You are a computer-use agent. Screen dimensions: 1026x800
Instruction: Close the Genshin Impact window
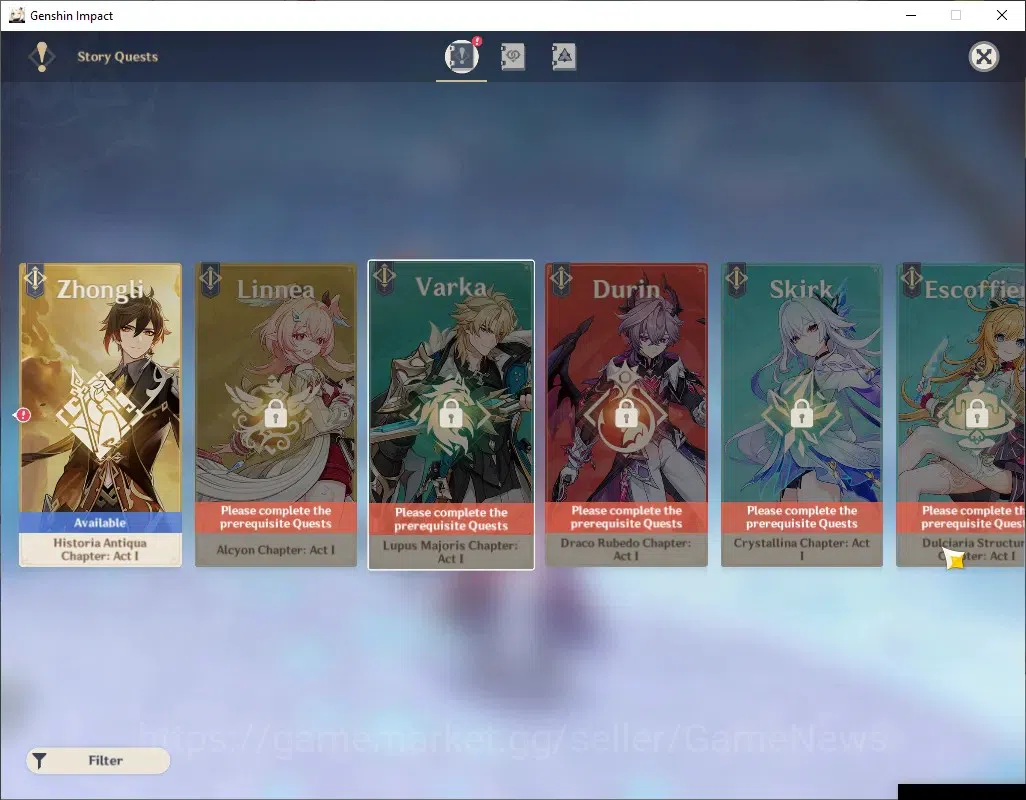pyautogui.click(x=1002, y=15)
